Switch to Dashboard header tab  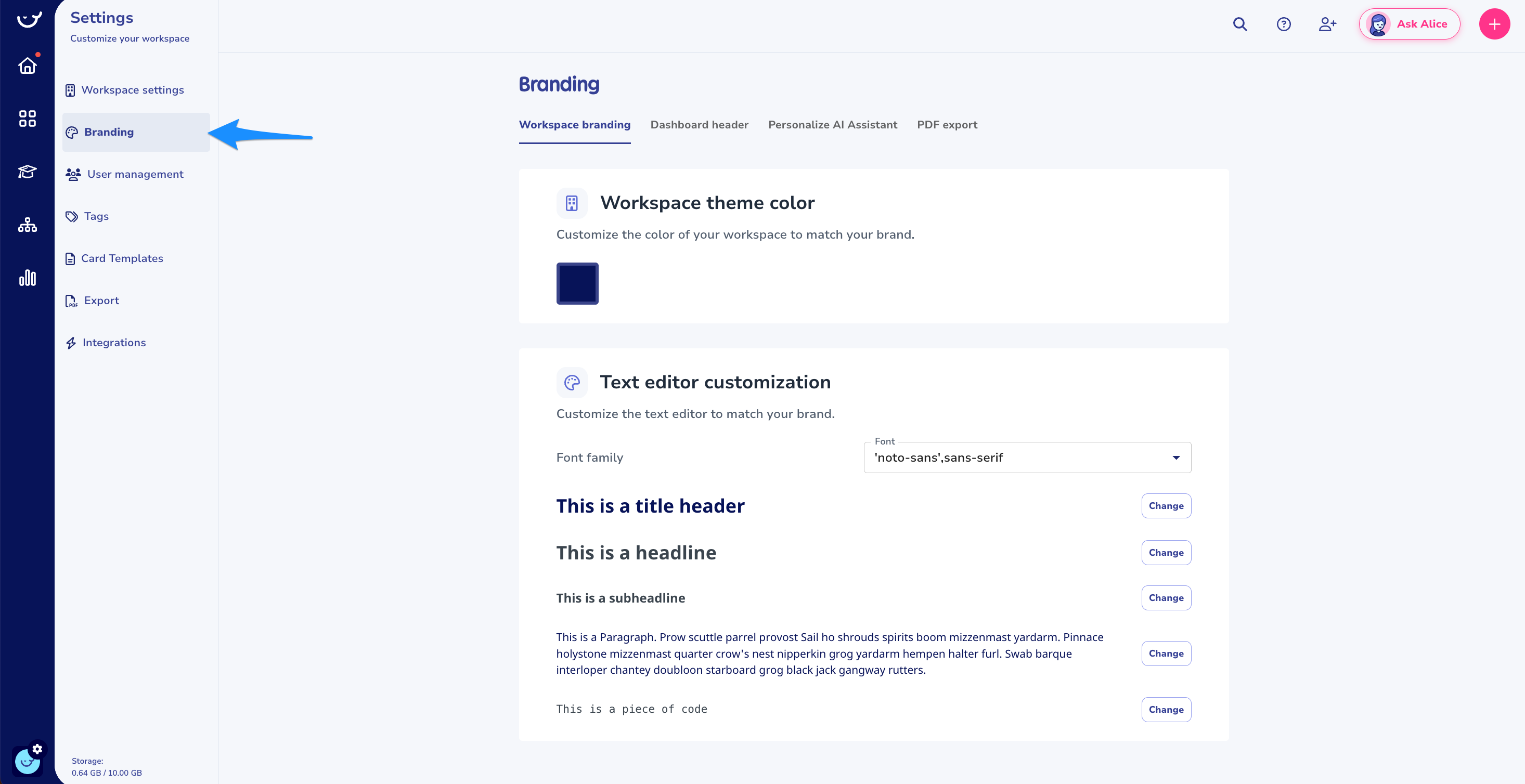point(699,125)
